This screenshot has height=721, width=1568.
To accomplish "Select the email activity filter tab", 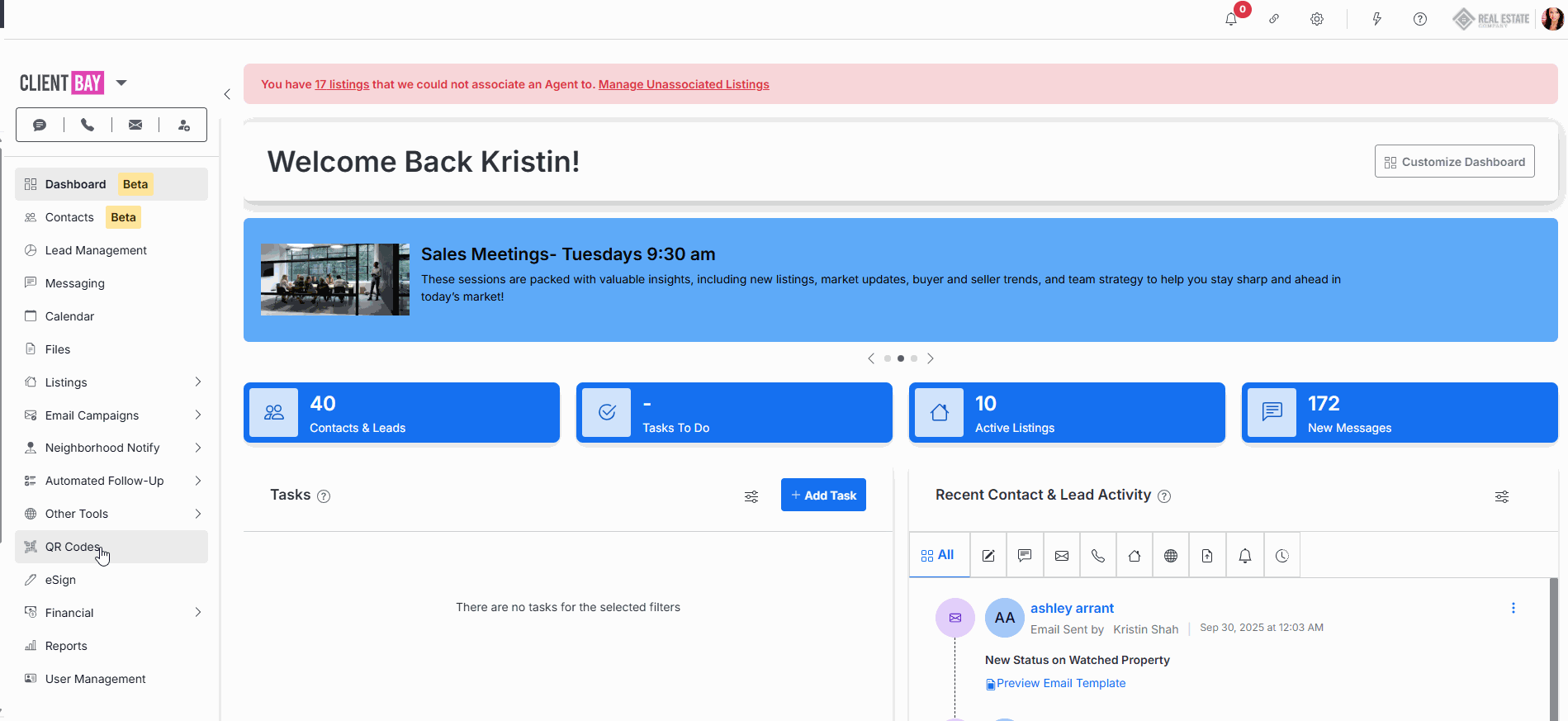I will point(1062,556).
